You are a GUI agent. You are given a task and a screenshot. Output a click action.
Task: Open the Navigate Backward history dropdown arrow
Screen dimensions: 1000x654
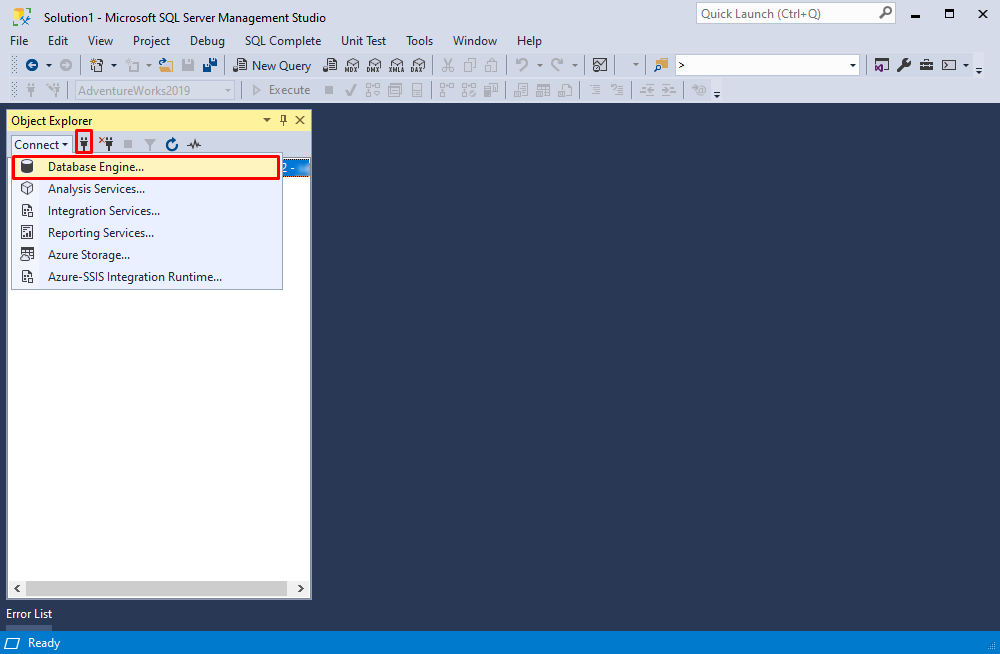48,65
